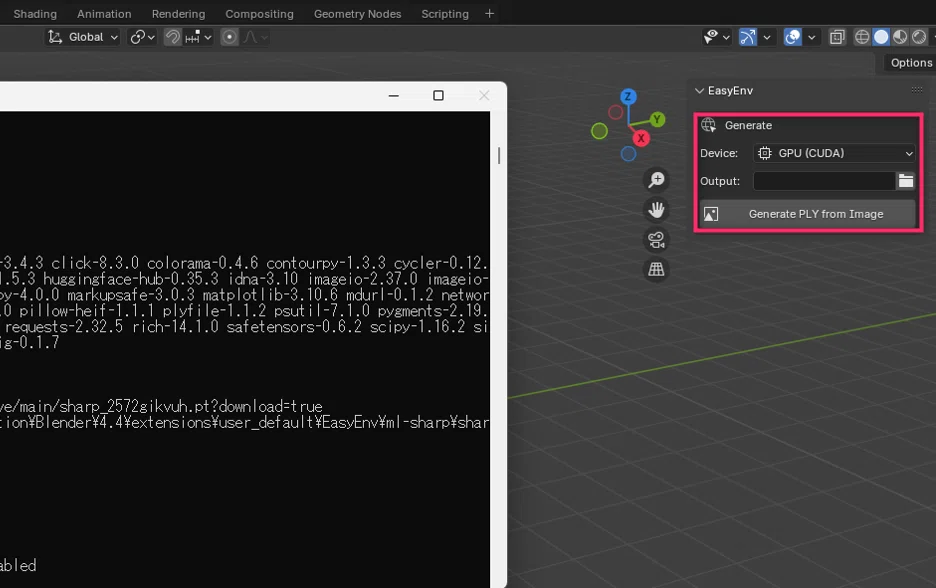Add a new workspace with the plus icon
The height and width of the screenshot is (588, 936).
coord(489,13)
